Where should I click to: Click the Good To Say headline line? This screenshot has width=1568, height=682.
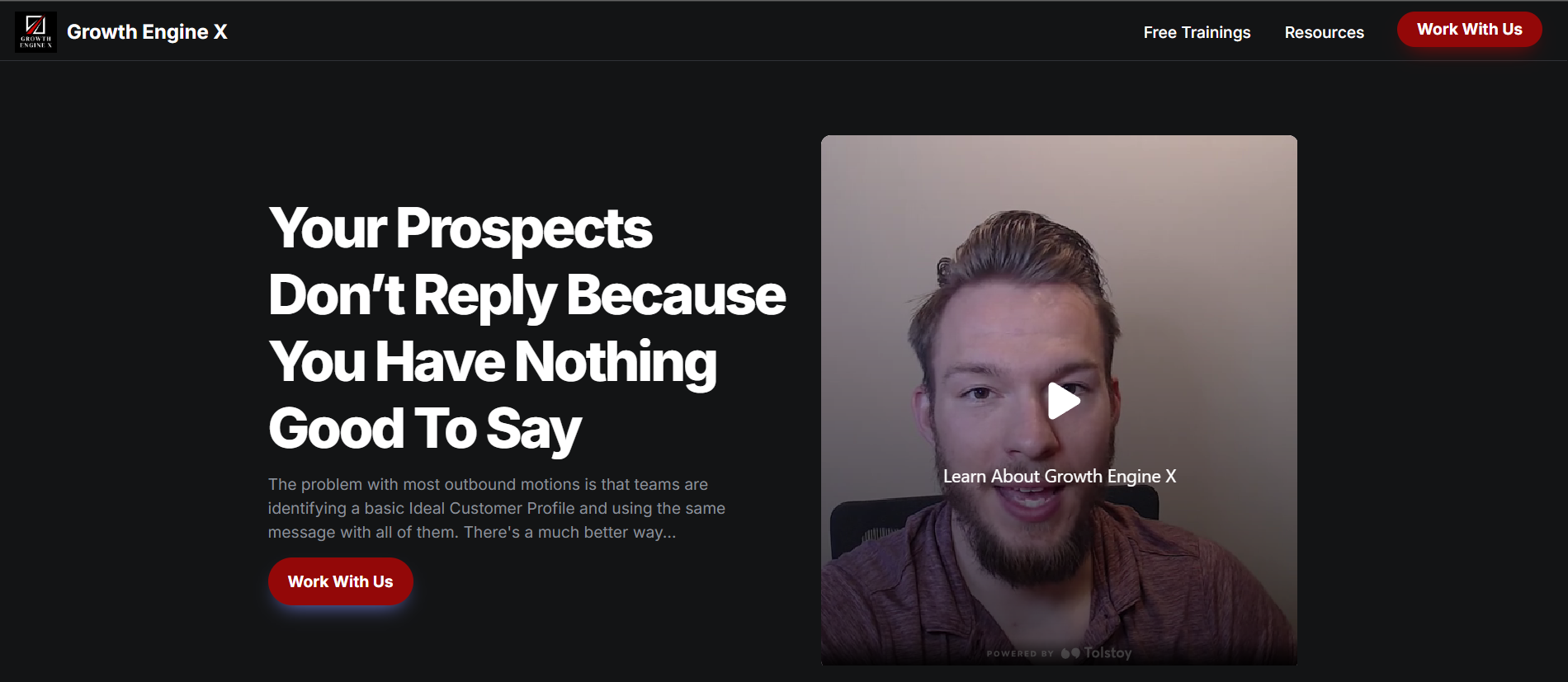[425, 429]
